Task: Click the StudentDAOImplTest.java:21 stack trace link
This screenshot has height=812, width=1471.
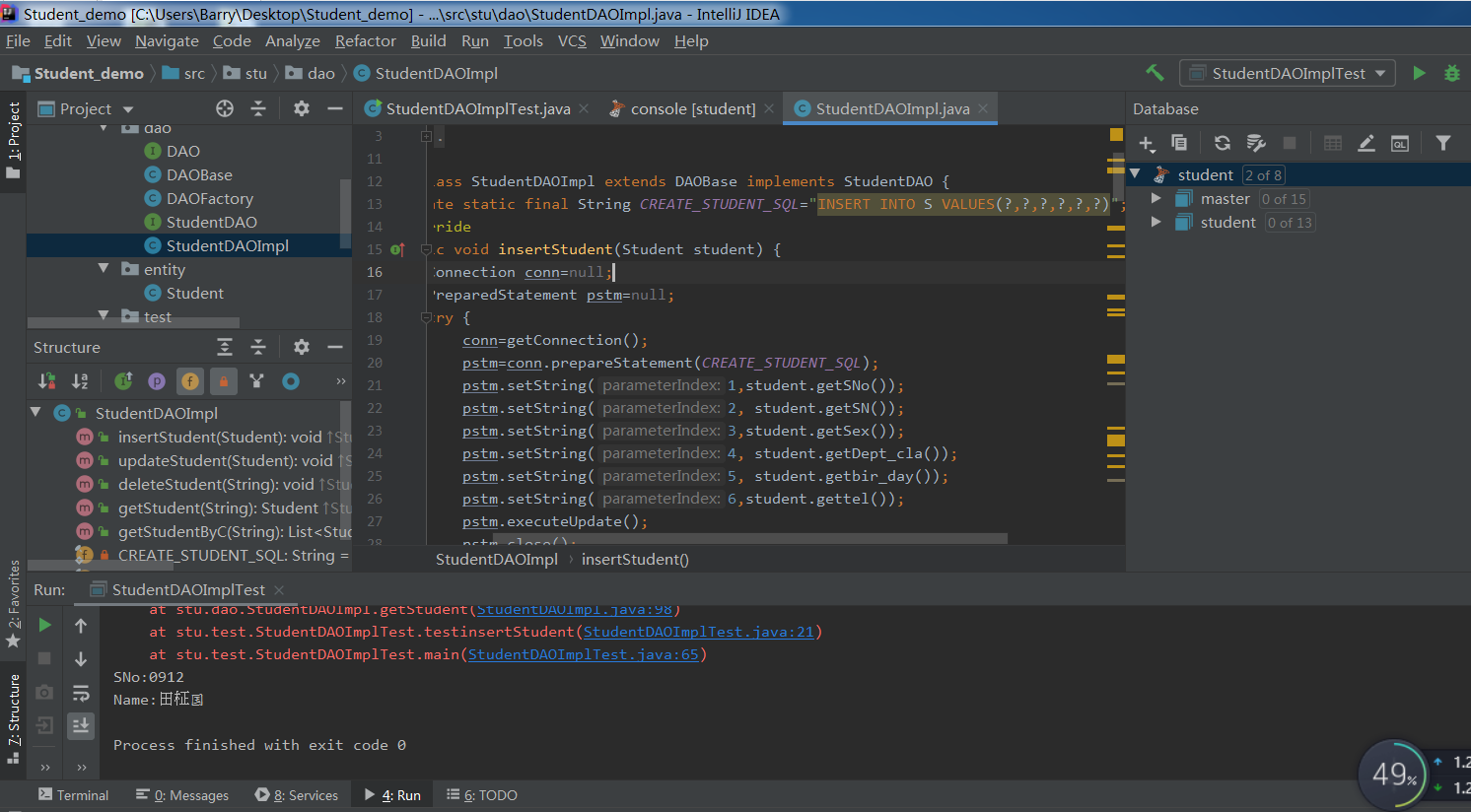Action: (698, 632)
